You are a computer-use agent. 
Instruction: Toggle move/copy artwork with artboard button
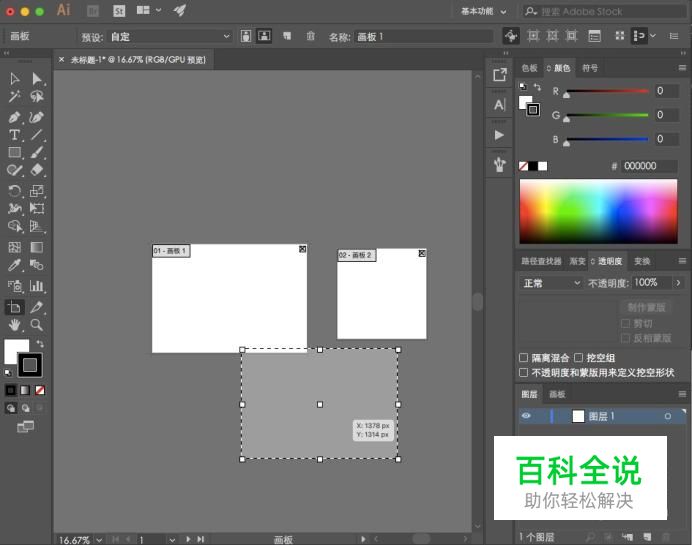coord(511,36)
